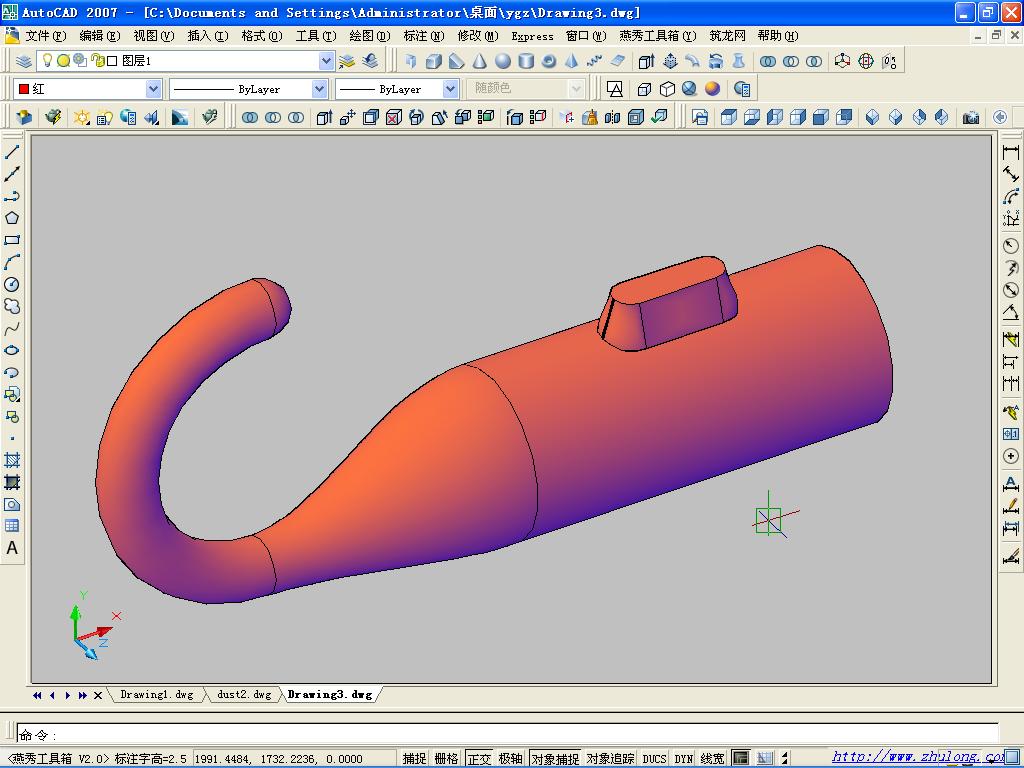Switch to SW Isometric view
Screen dimensions: 1024x768
pos(872,117)
